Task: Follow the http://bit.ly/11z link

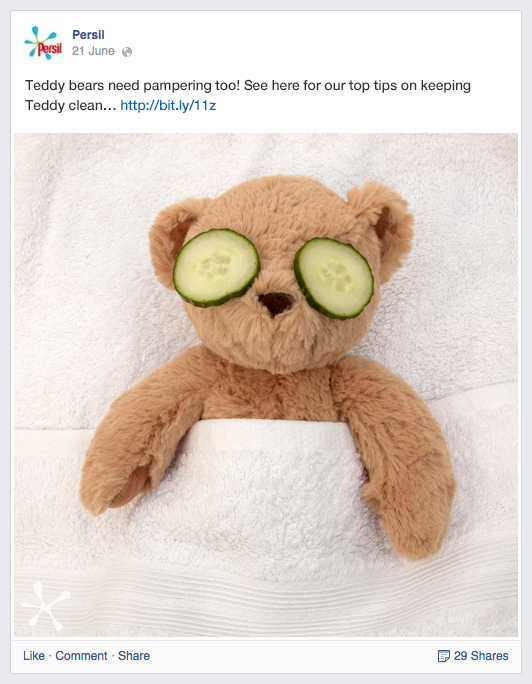Action: coord(168,106)
